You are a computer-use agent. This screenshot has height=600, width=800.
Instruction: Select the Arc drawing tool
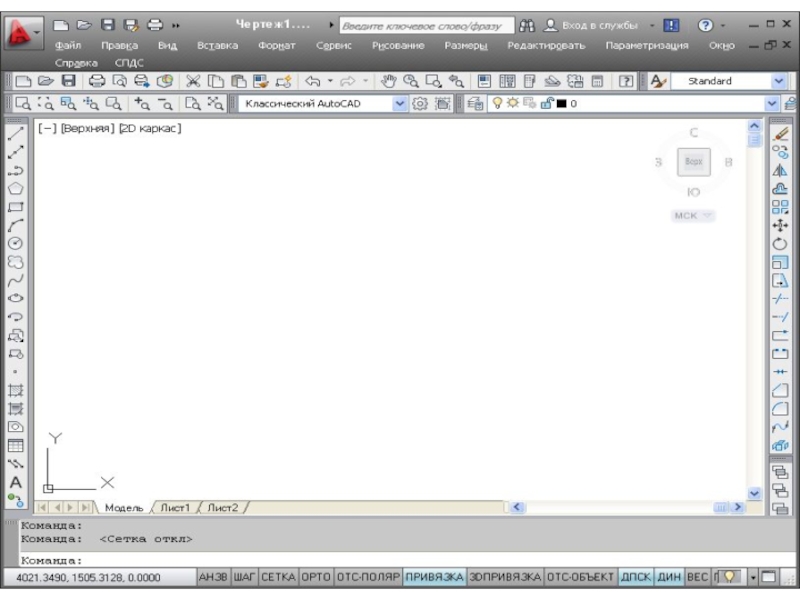15,225
